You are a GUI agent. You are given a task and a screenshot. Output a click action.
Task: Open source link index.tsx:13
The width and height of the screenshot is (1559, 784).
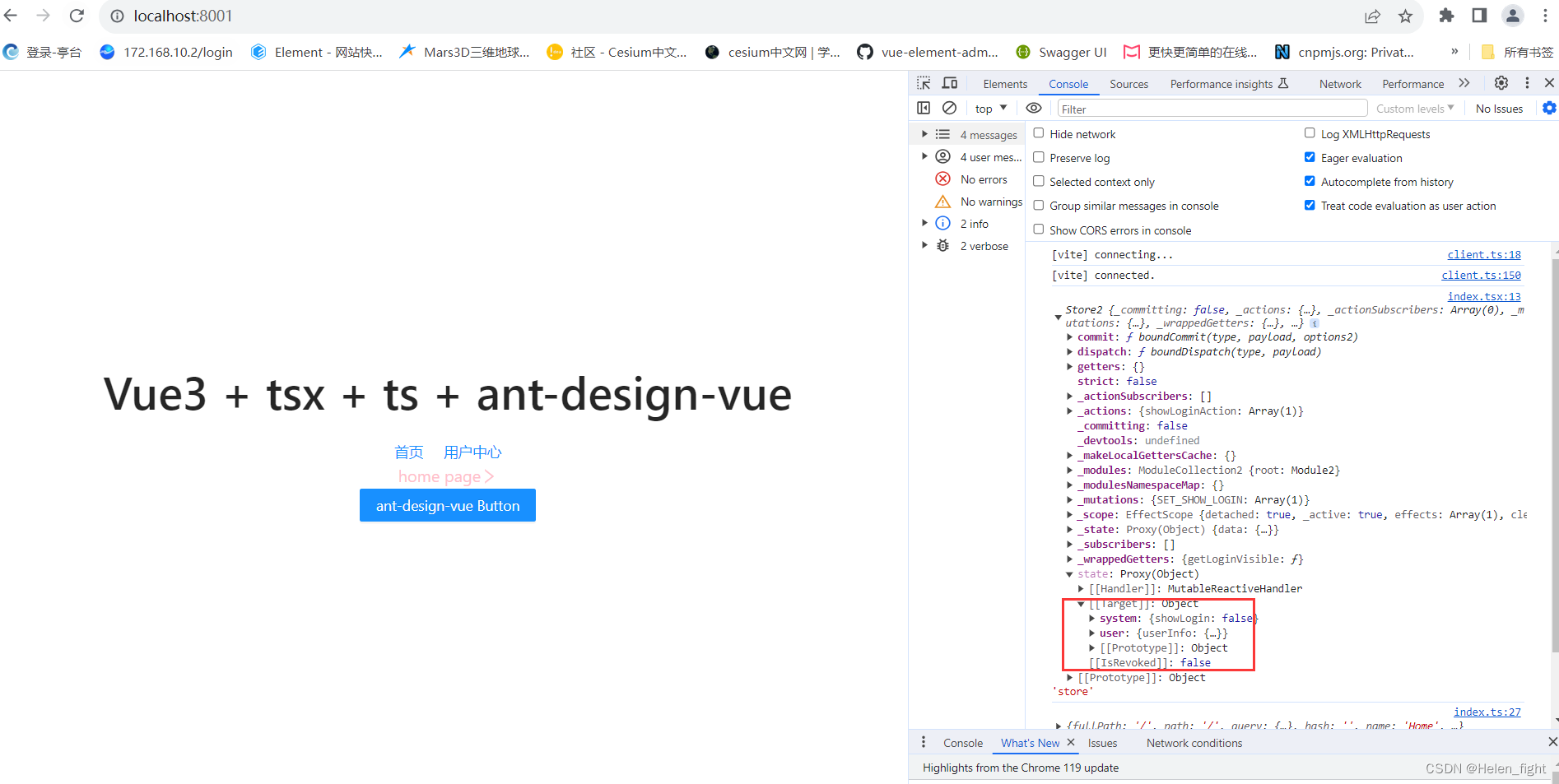(1484, 296)
